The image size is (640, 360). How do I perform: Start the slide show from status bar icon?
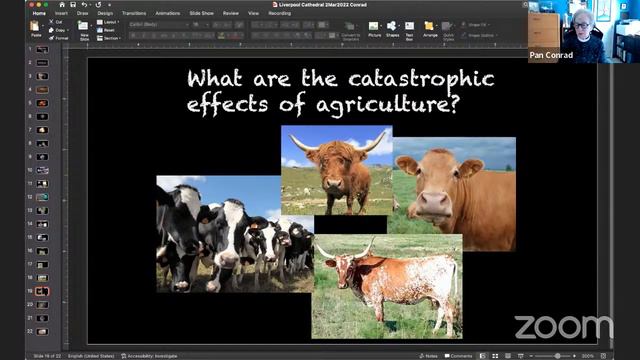(520, 356)
